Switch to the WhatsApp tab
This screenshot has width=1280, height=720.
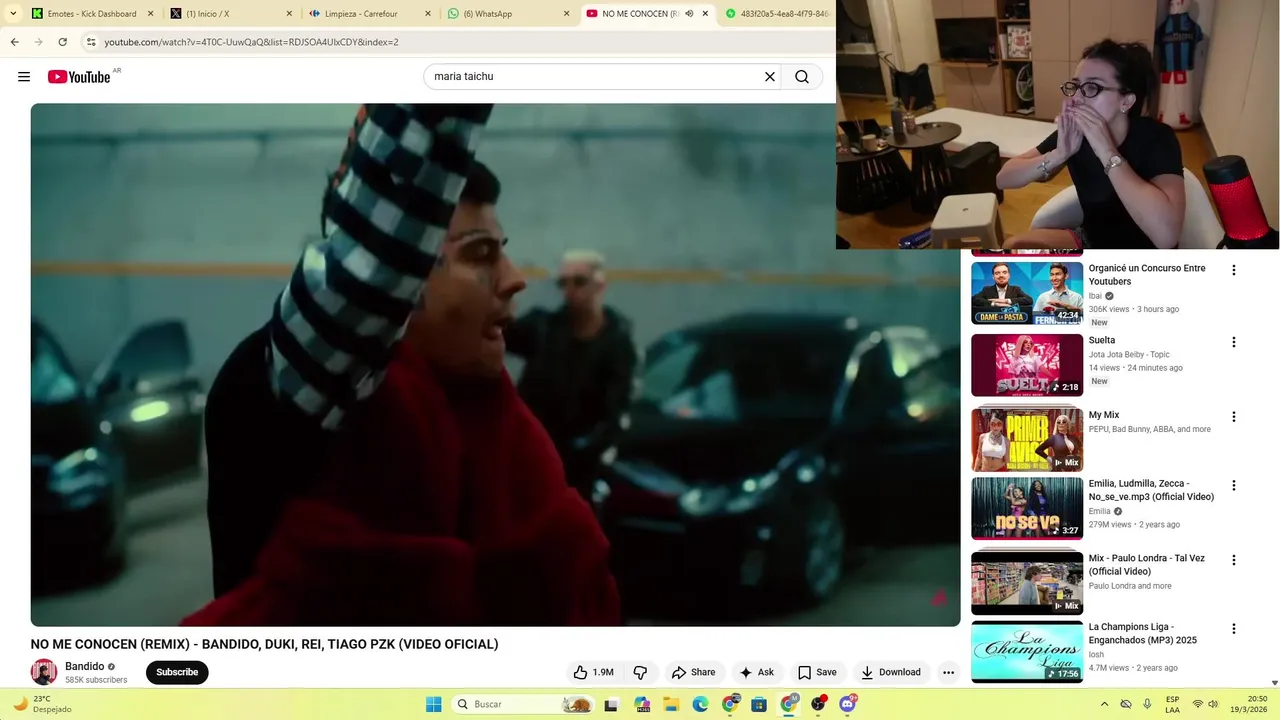507,14
